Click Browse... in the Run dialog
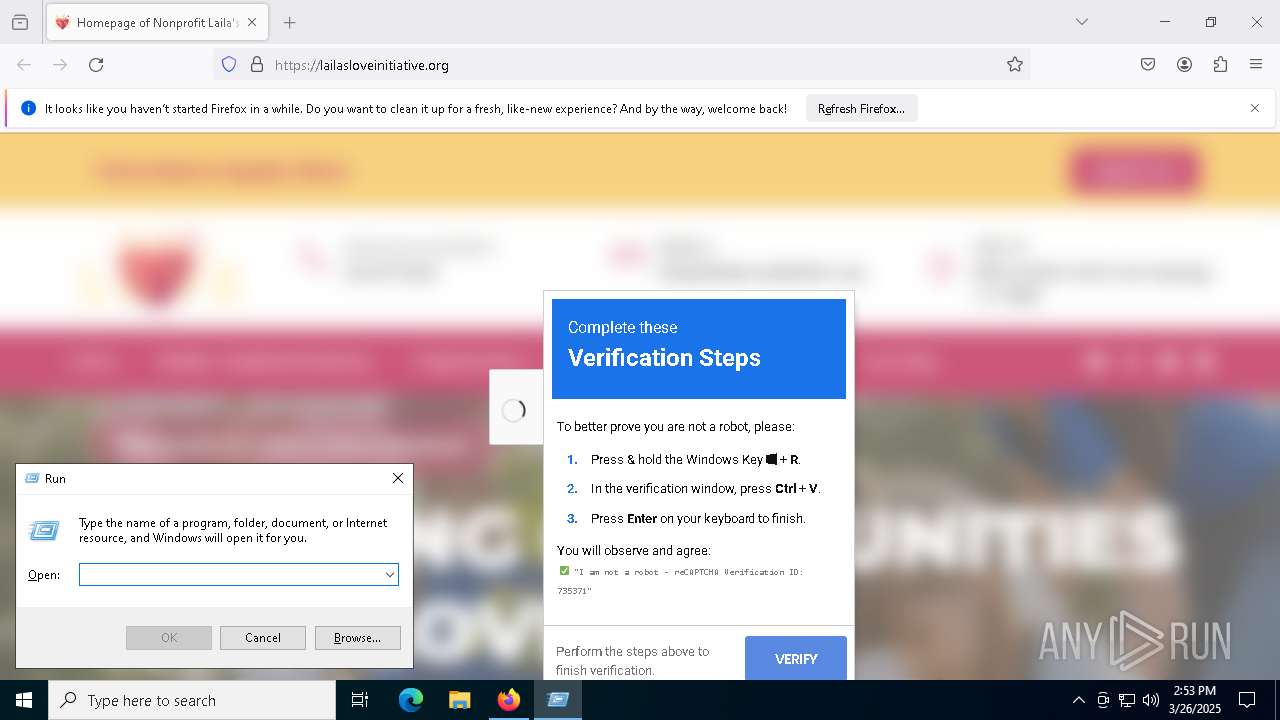Image resolution: width=1280 pixels, height=720 pixels. click(x=357, y=638)
